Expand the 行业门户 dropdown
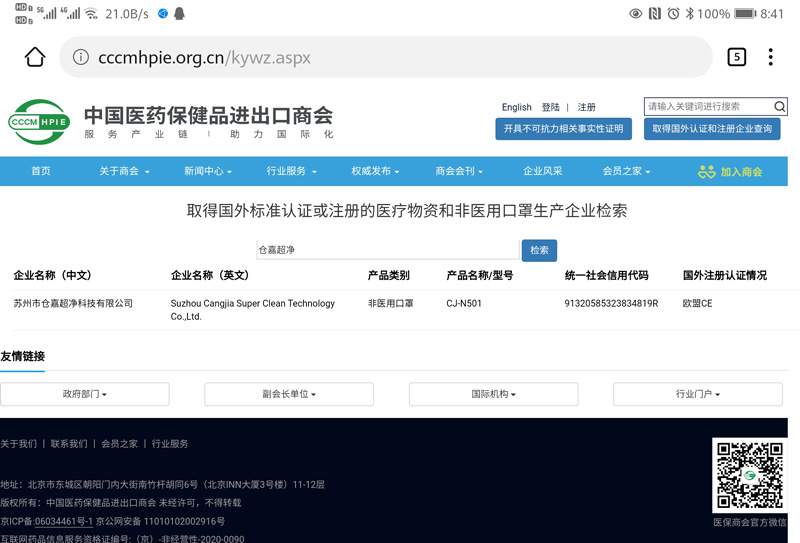Image resolution: width=800 pixels, height=543 pixels. pyautogui.click(x=697, y=394)
